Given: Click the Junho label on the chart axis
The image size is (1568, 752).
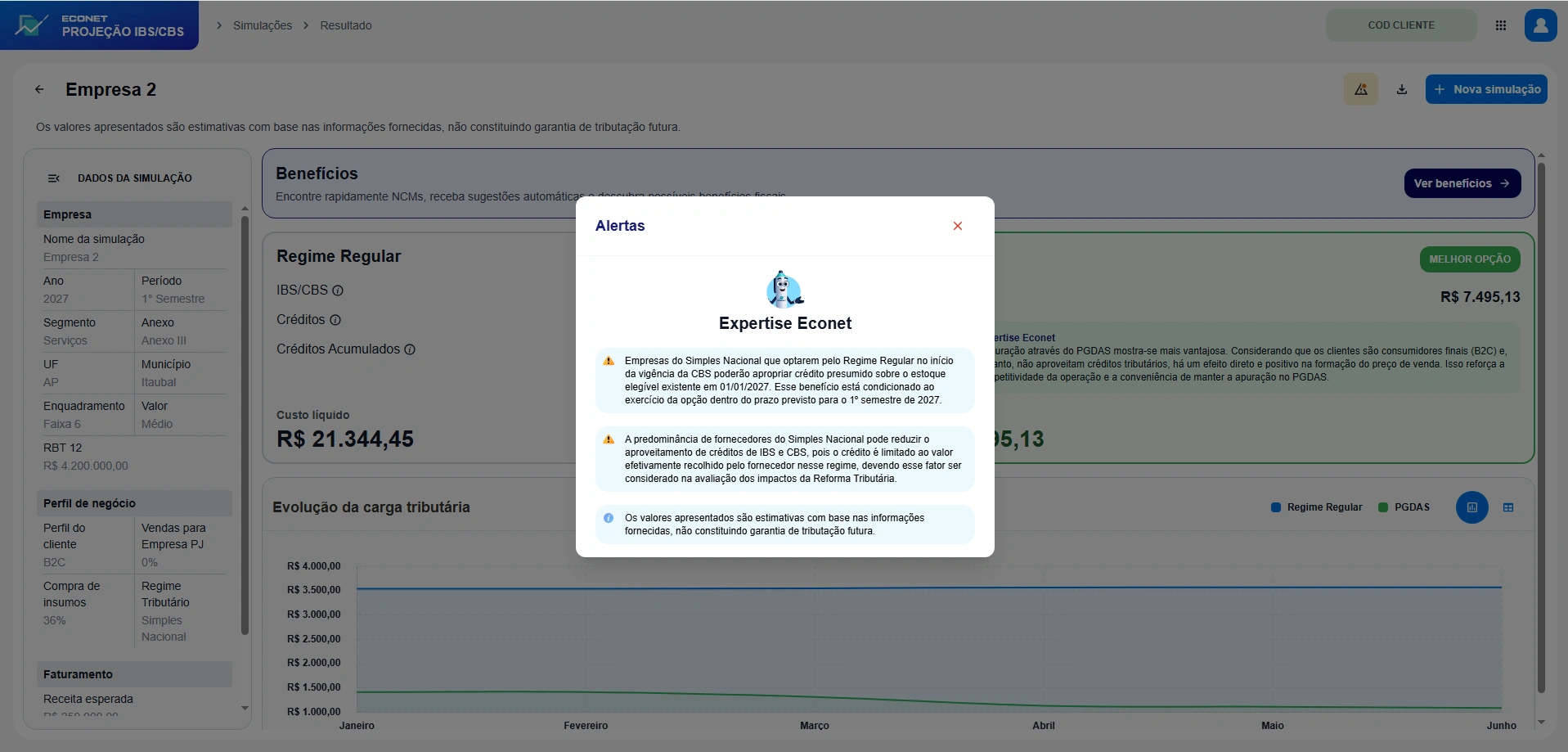Looking at the screenshot, I should click(x=1502, y=726).
